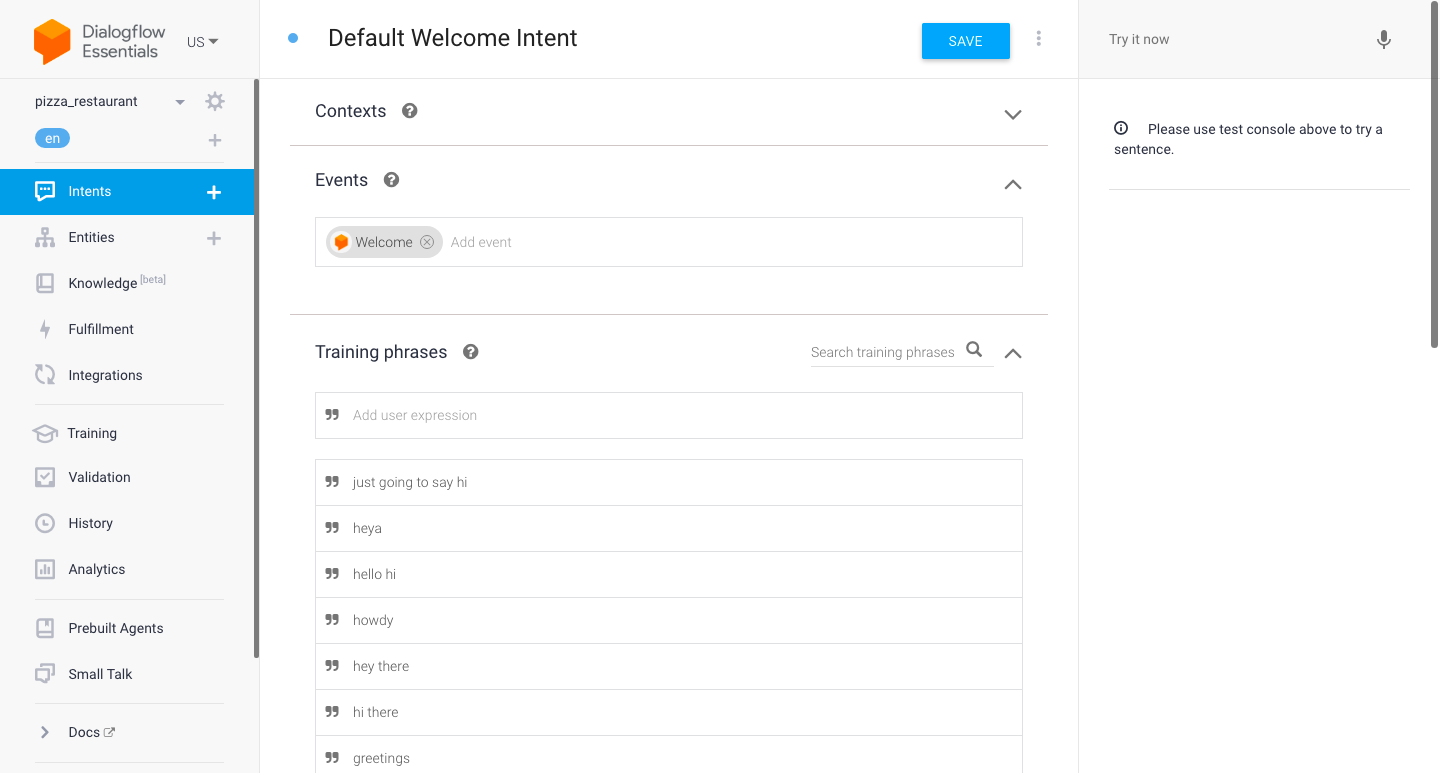Select training phrase 'just going to say hi'
Screen dimensions: 1440x773
click(x=669, y=482)
